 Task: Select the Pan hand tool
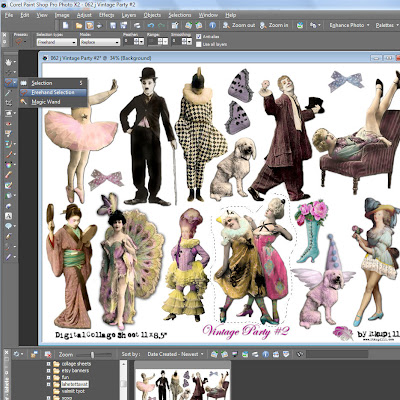point(8,62)
